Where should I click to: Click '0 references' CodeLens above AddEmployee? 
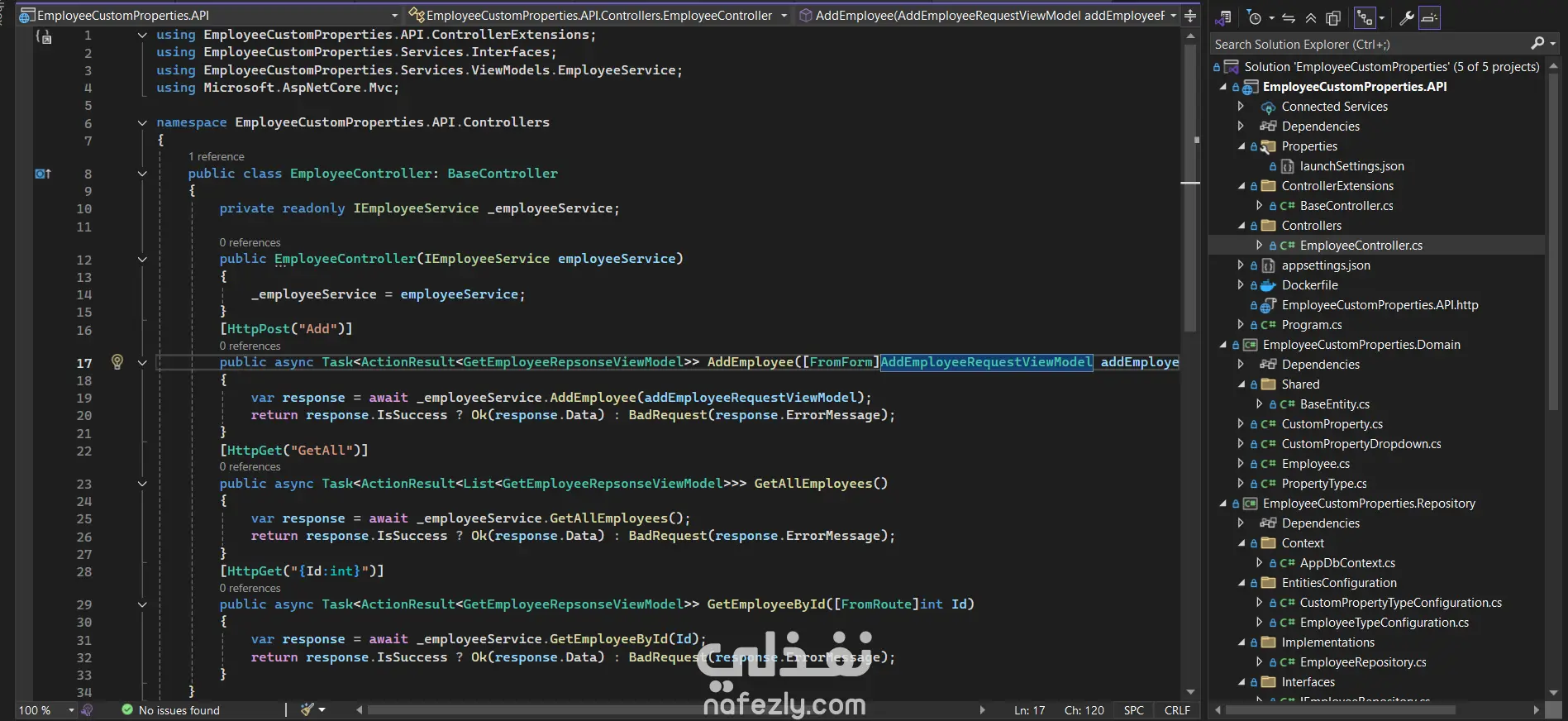(250, 346)
